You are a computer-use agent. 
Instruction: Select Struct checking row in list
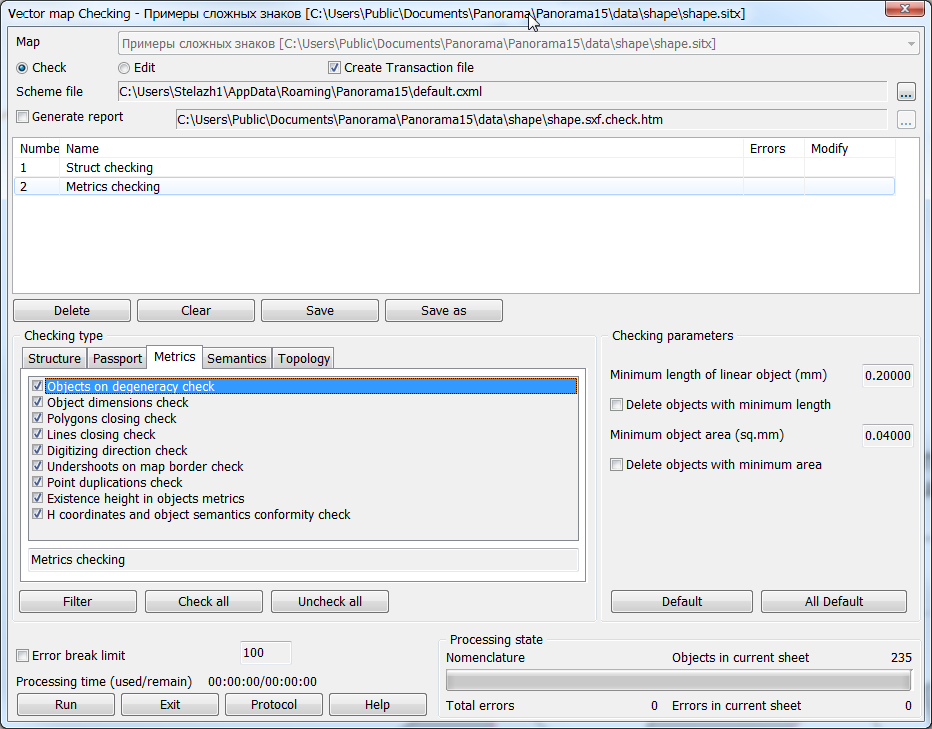pos(109,168)
